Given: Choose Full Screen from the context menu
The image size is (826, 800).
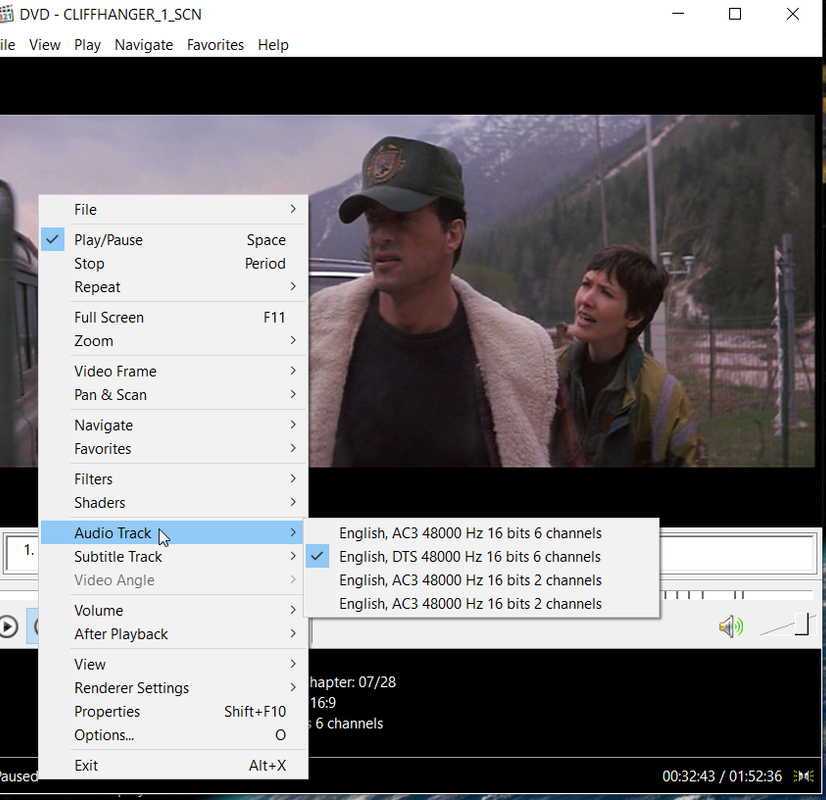Looking at the screenshot, I should pyautogui.click(x=173, y=318).
